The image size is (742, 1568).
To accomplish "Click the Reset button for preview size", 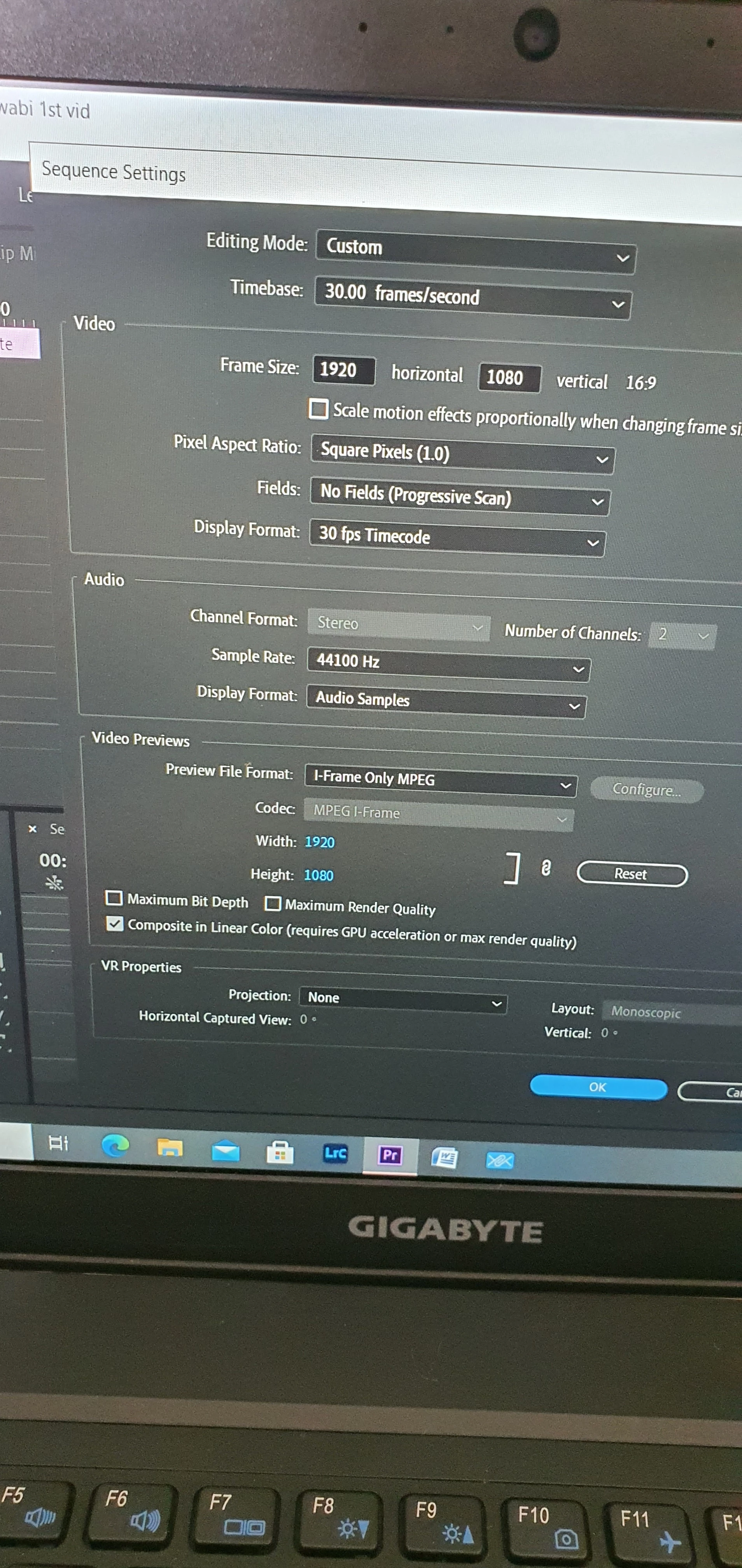I will [632, 873].
